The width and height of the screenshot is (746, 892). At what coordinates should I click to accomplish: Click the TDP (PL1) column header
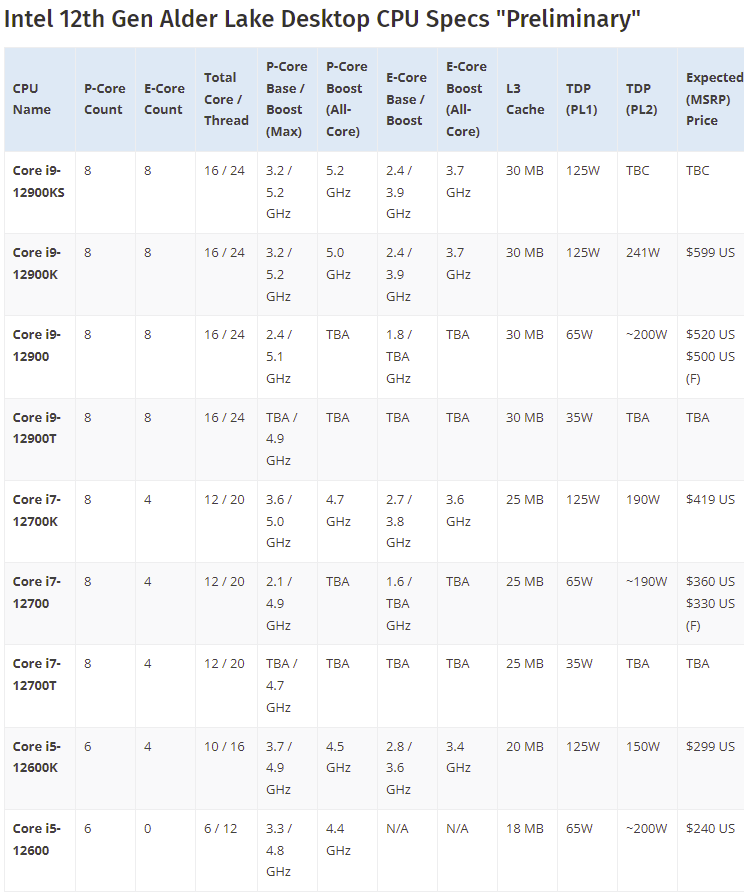(x=582, y=99)
